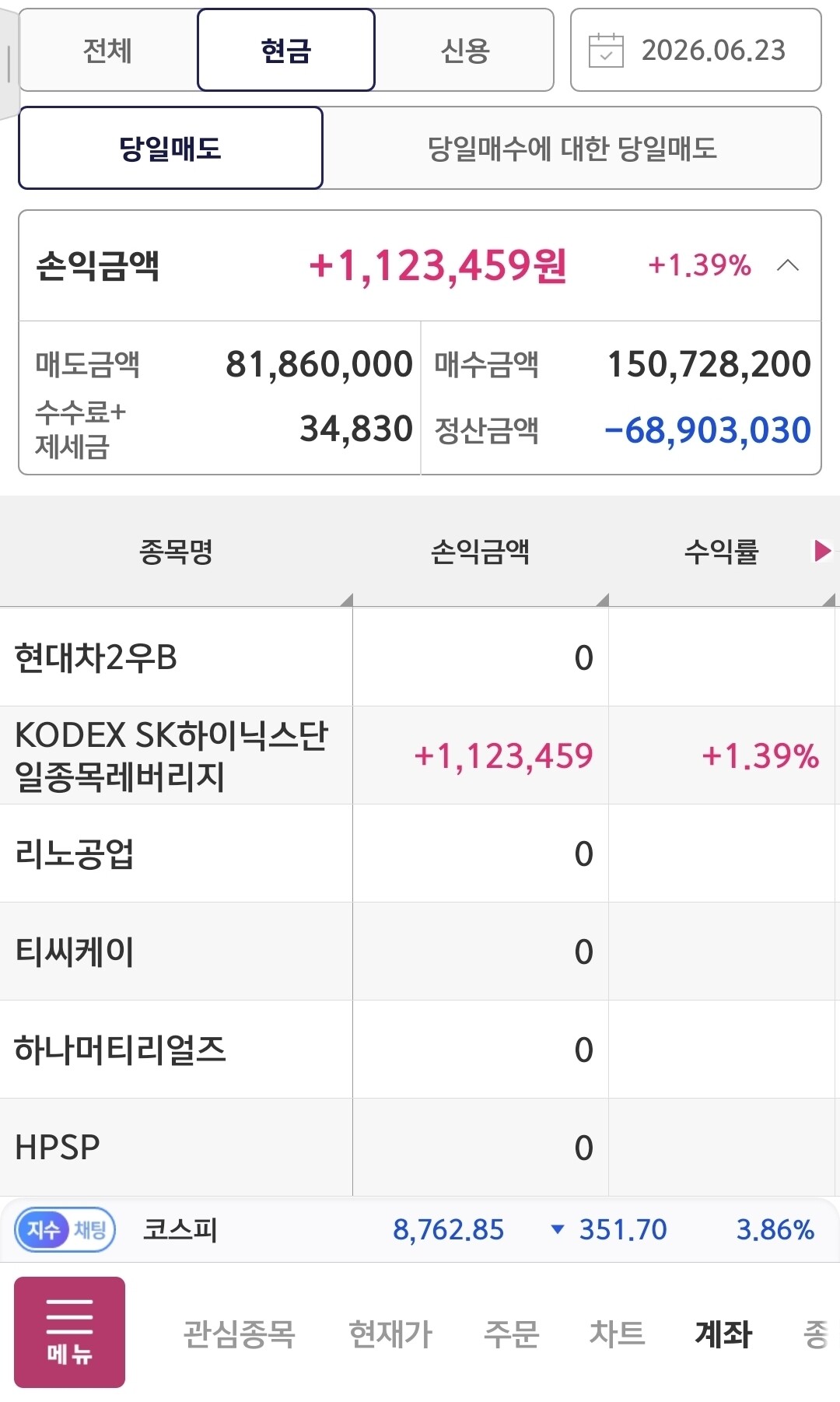Show more columns with pink arrow
The height and width of the screenshot is (1402, 840).
point(821,551)
